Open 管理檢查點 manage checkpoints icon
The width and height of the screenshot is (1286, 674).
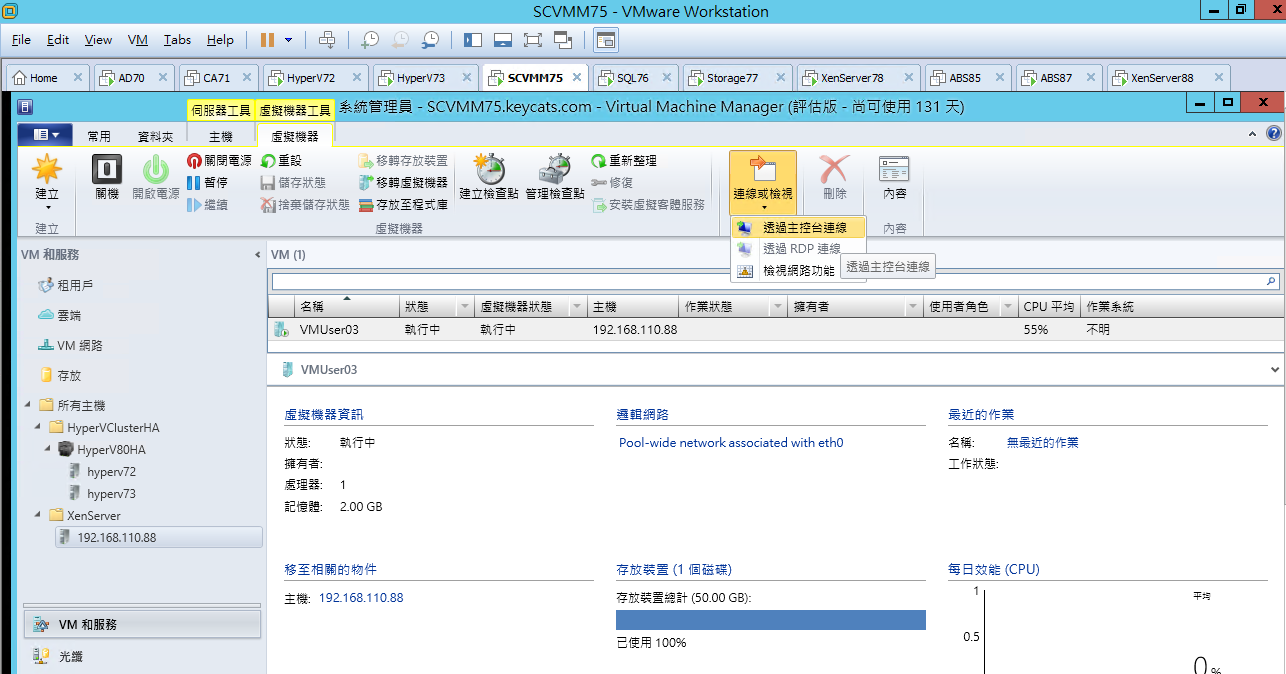pos(555,168)
